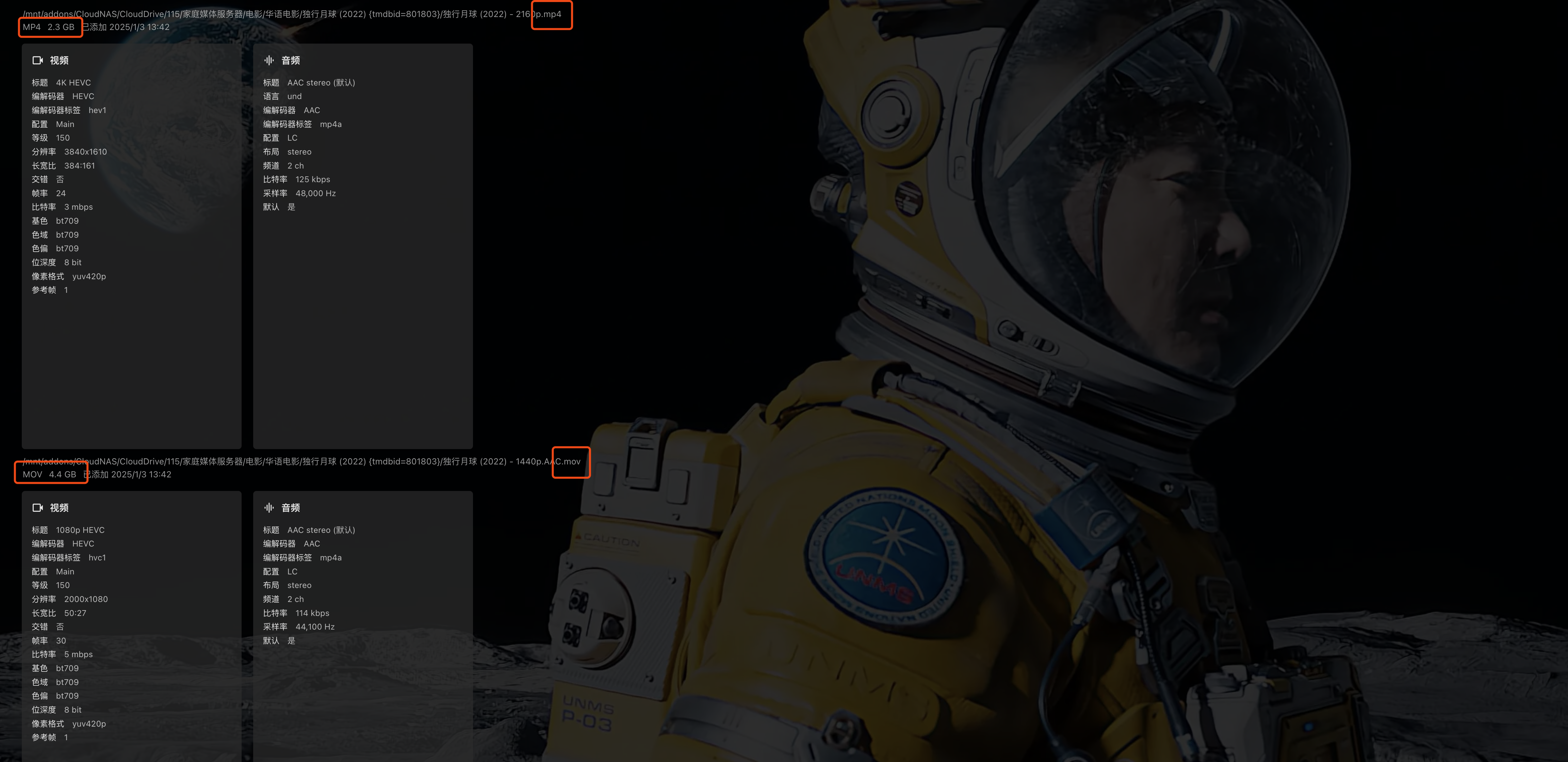Click the 视频 heading in the MOV file's card
Viewport: 1568px width, 762px height.
[59, 507]
